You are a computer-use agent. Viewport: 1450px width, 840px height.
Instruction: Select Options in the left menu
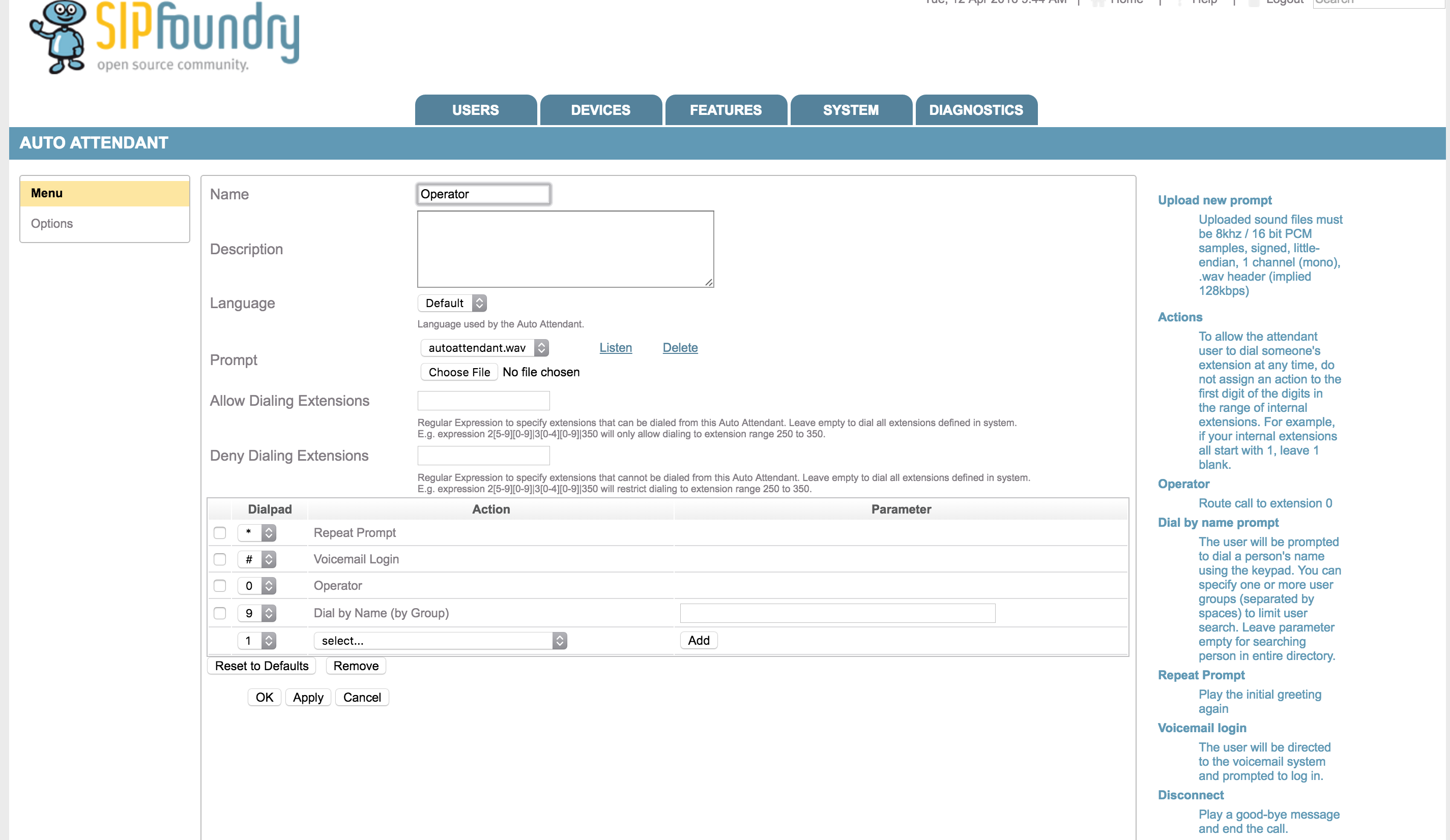point(52,224)
